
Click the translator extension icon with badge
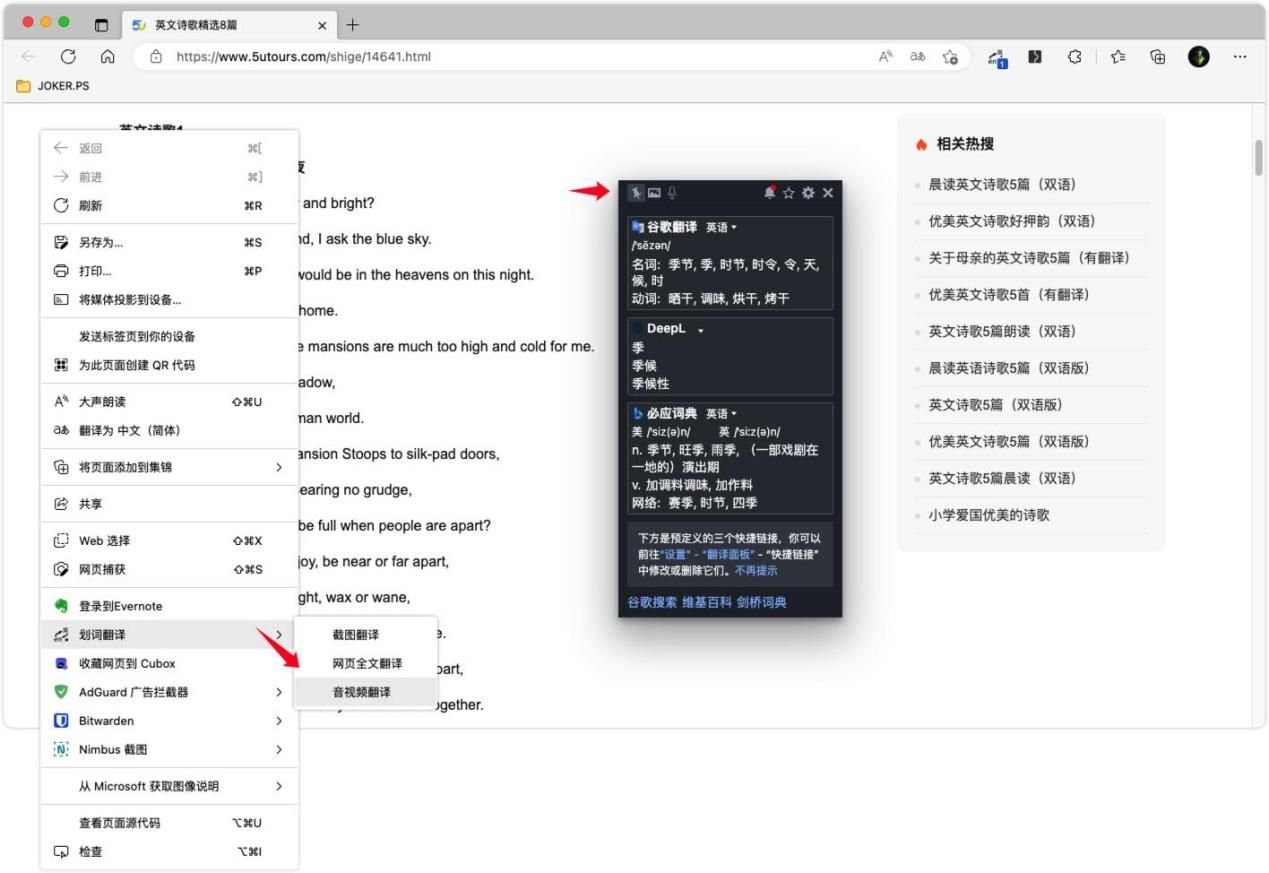click(x=1000, y=58)
